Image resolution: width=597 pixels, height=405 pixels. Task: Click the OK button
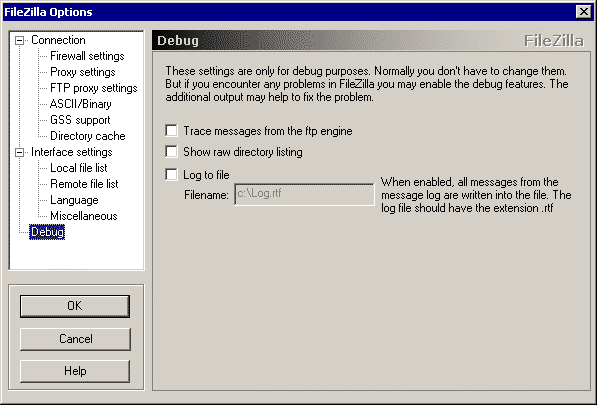click(x=75, y=306)
